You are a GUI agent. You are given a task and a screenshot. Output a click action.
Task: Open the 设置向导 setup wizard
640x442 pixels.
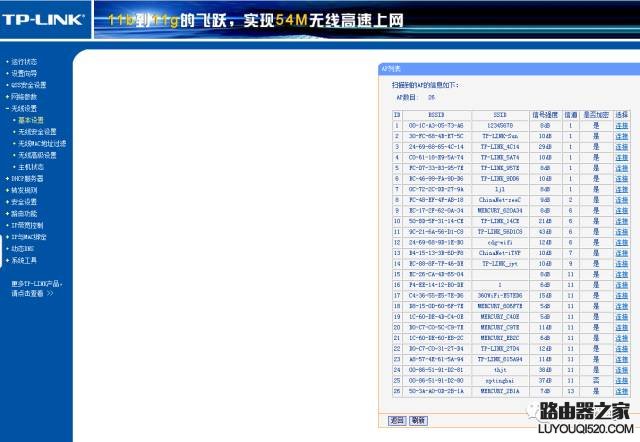[24, 73]
